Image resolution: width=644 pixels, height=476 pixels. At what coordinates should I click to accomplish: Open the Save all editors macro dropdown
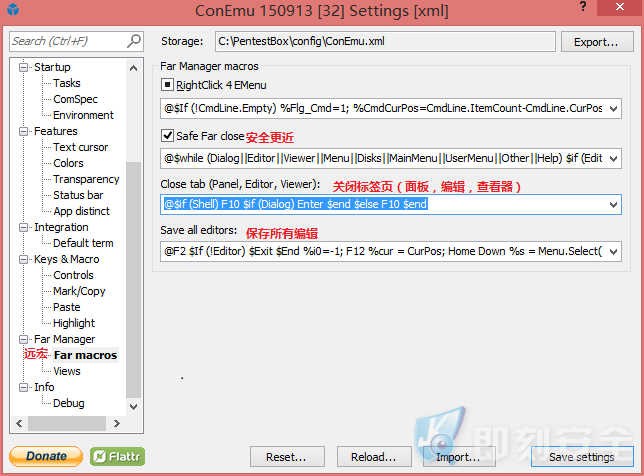tap(613, 252)
